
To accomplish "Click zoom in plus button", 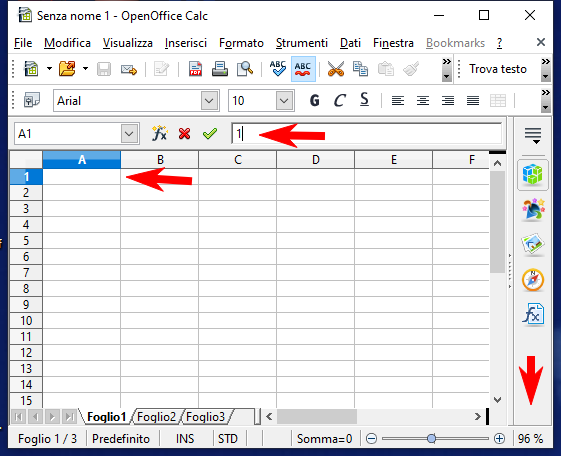I will coord(499,438).
